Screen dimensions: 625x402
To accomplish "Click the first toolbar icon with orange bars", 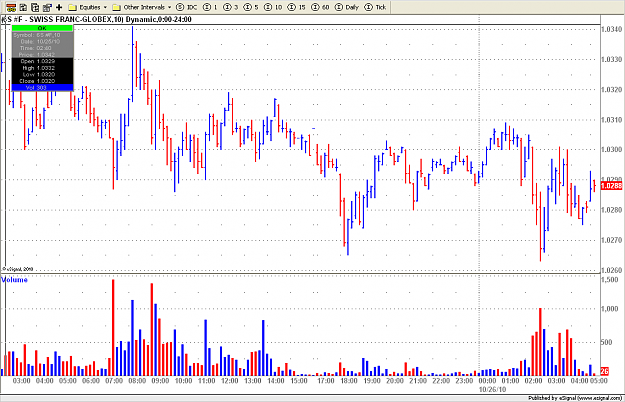I will (11, 7).
